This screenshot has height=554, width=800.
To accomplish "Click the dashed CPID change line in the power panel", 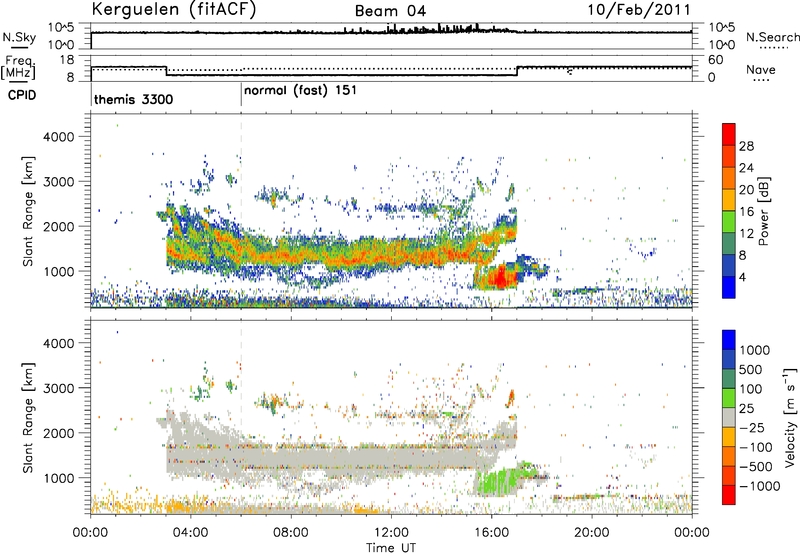I will [241, 210].
